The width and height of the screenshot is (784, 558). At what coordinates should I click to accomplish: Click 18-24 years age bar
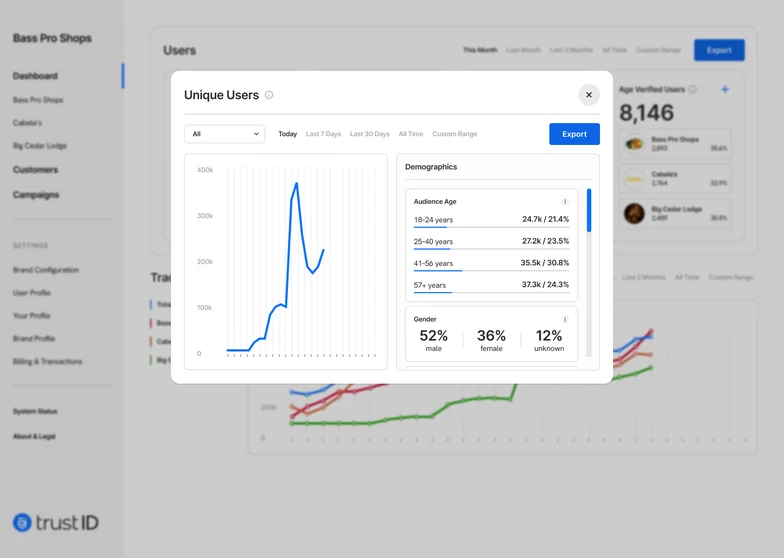(491, 228)
